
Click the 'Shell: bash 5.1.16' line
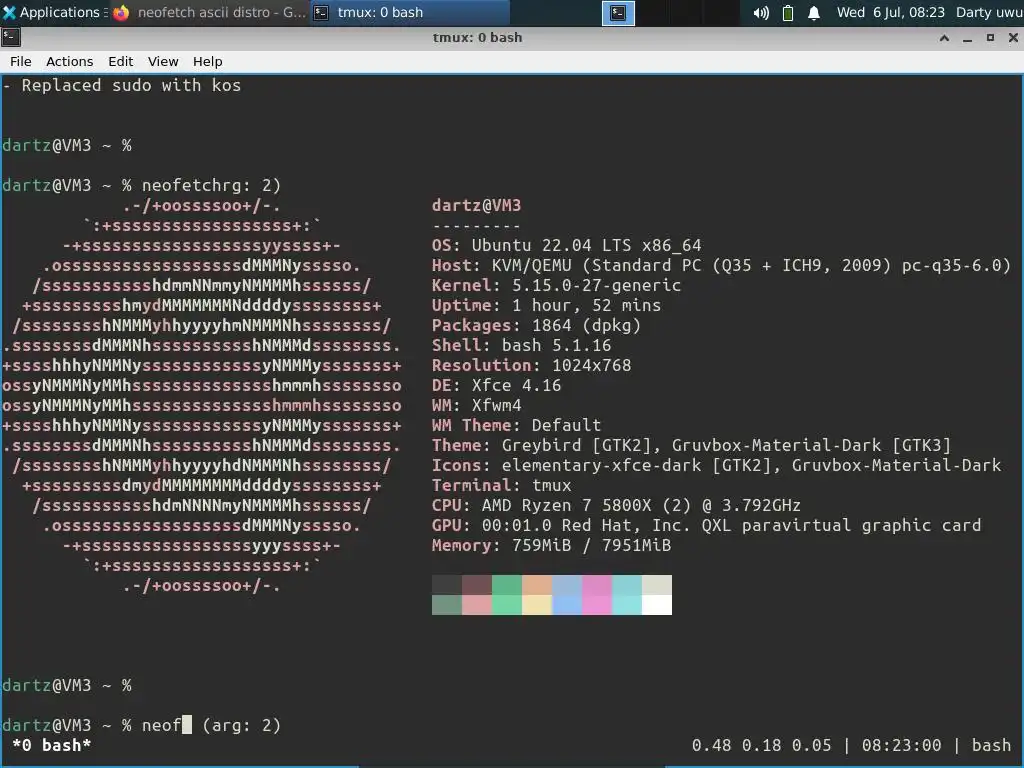(521, 345)
